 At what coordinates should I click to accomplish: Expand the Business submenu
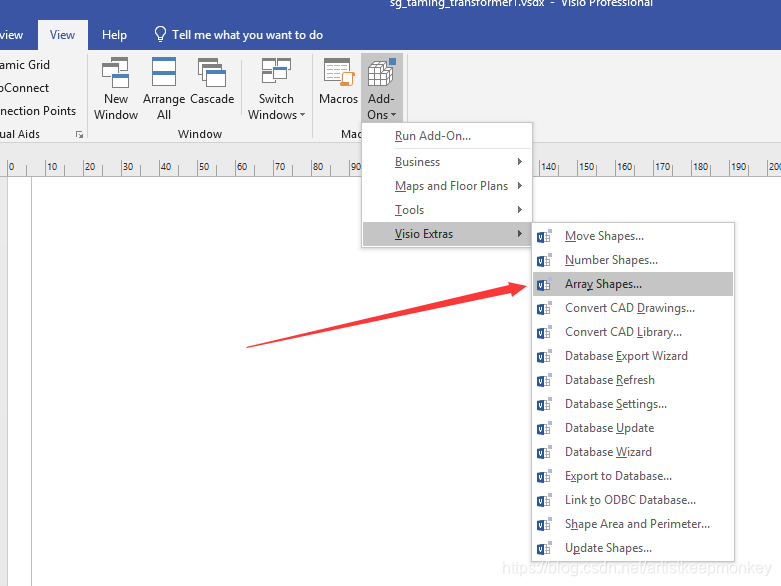[x=447, y=162]
